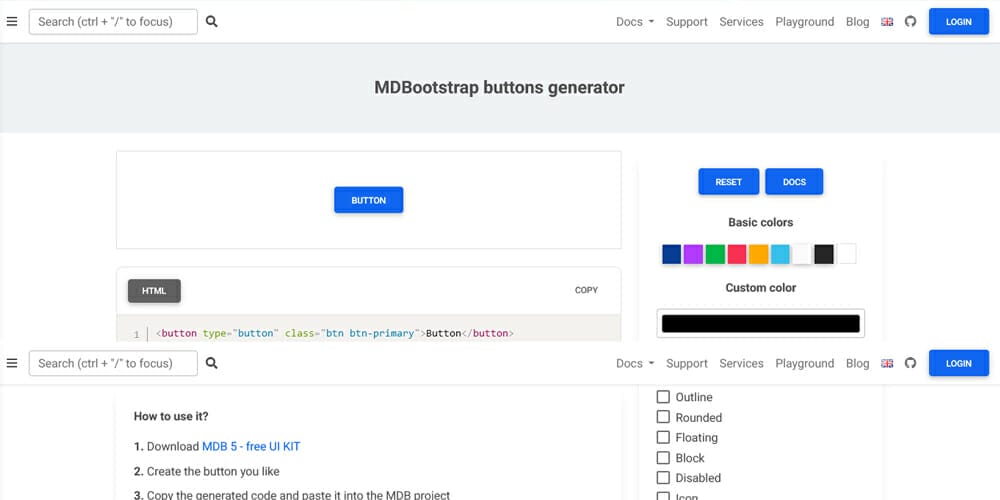Open Blog in the upper header
The width and height of the screenshot is (1000, 500).
[x=857, y=22]
